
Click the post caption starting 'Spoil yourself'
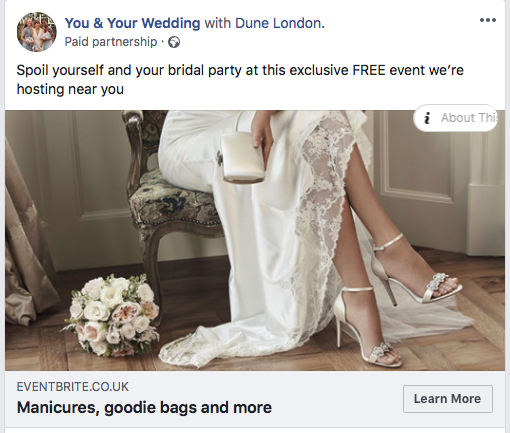tap(240, 80)
